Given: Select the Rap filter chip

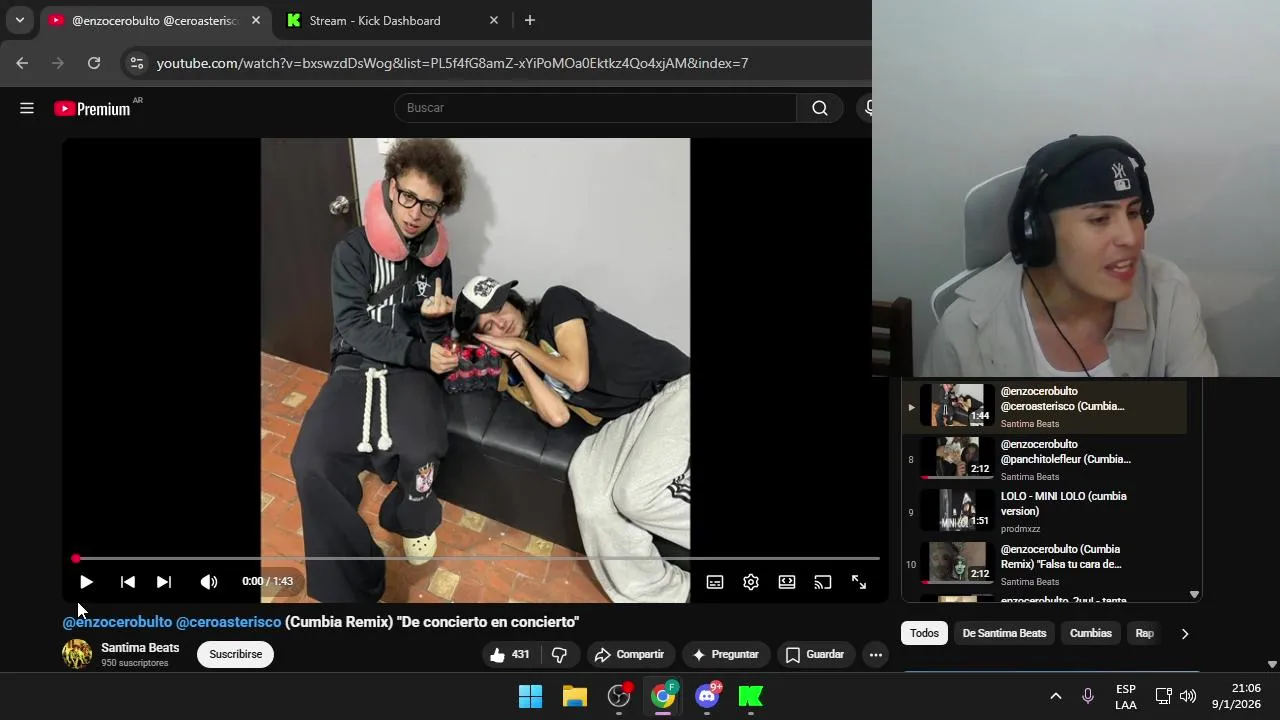Looking at the screenshot, I should [x=1145, y=633].
